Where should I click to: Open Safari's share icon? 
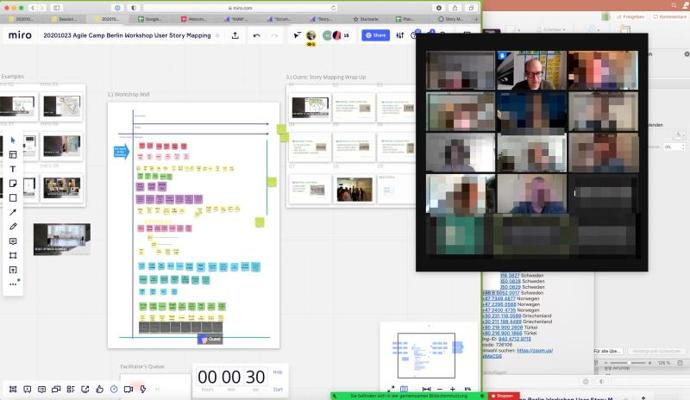[455, 8]
